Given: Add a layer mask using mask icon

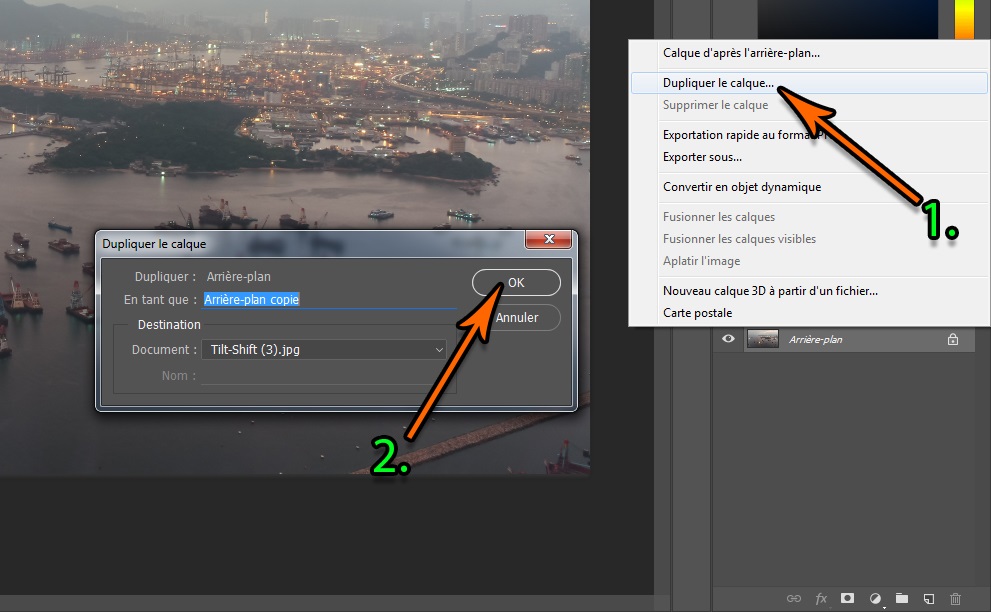Looking at the screenshot, I should (848, 598).
